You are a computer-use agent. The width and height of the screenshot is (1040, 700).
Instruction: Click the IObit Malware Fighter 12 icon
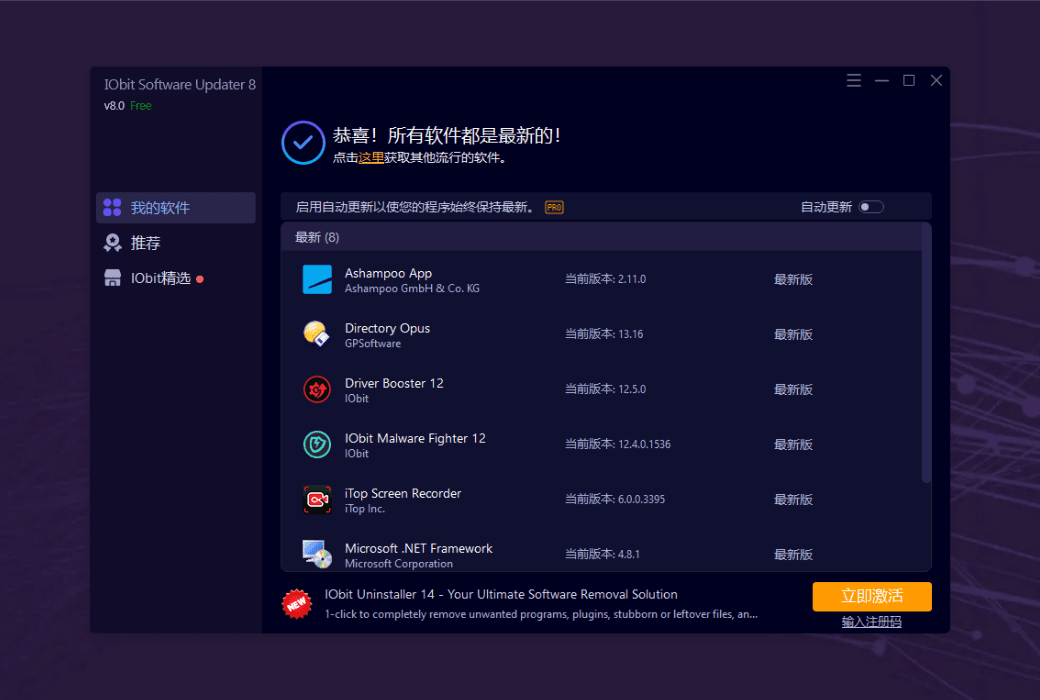pos(317,445)
